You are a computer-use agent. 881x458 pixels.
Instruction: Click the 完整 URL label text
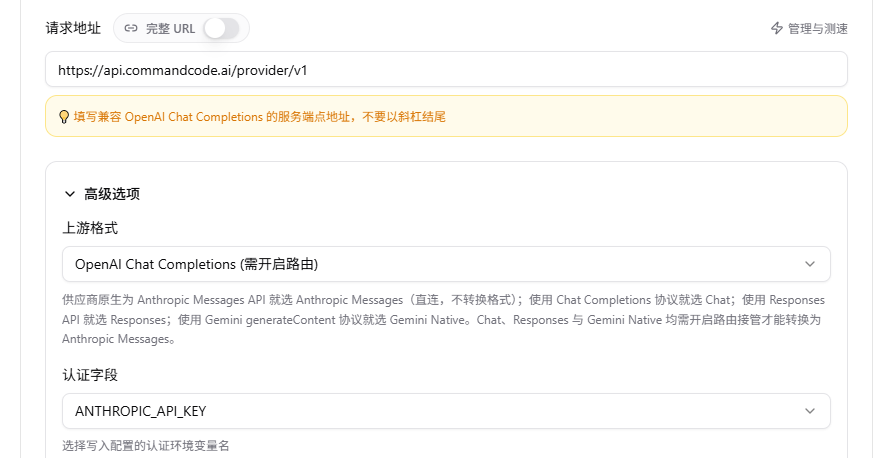pyautogui.click(x=170, y=29)
